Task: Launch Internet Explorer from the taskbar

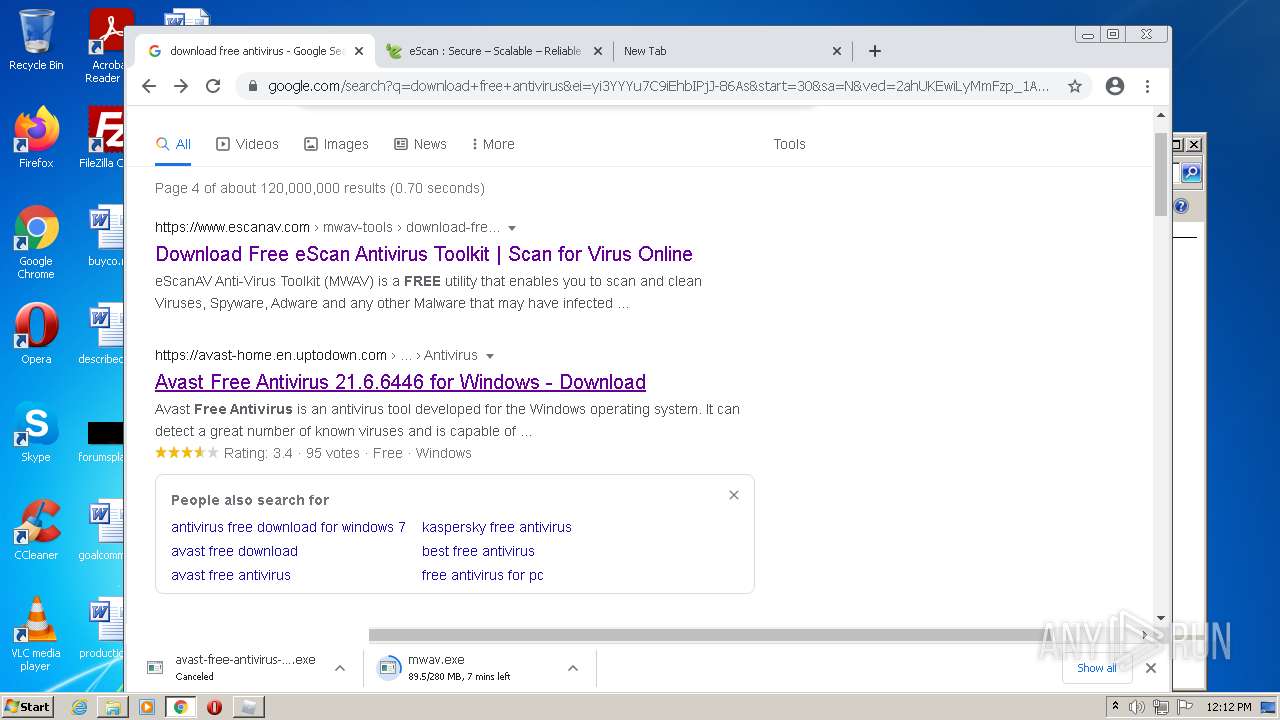Action: 79,707
